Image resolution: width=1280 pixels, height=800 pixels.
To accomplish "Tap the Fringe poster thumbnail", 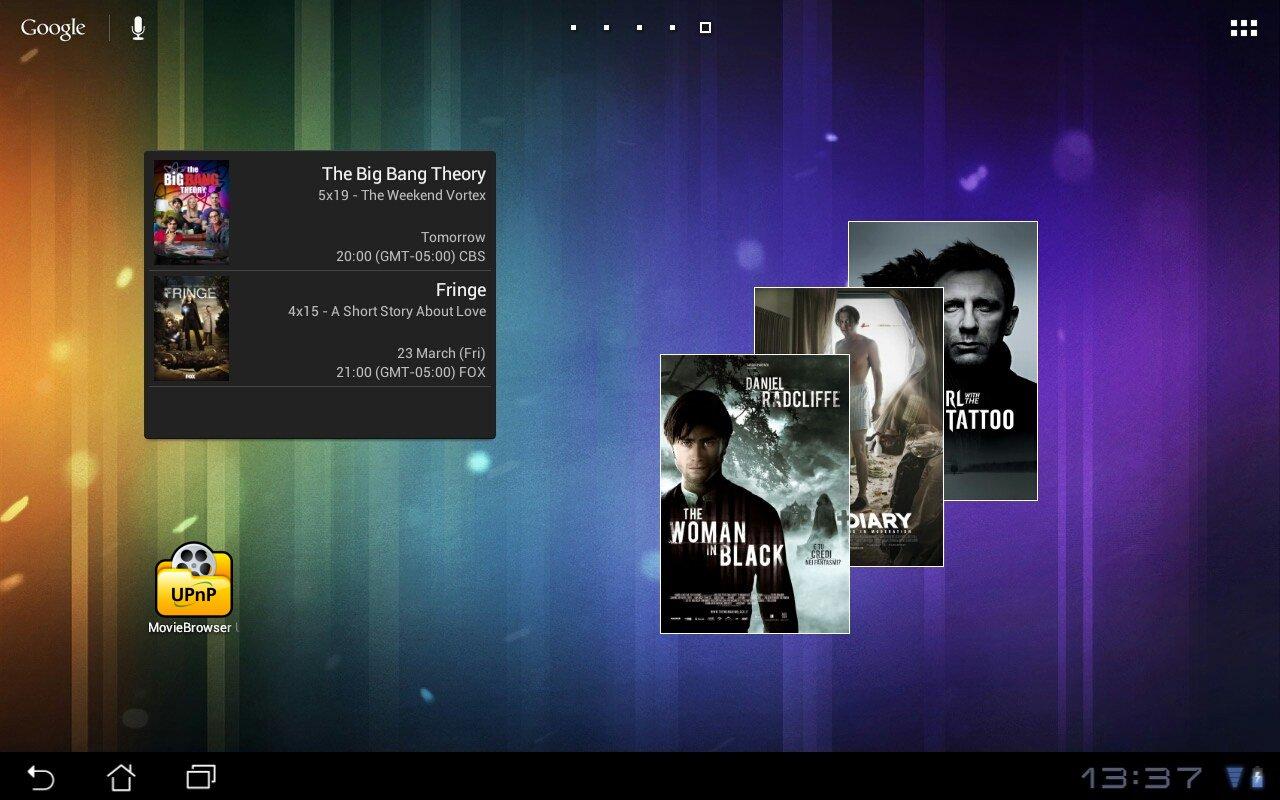I will (x=191, y=328).
